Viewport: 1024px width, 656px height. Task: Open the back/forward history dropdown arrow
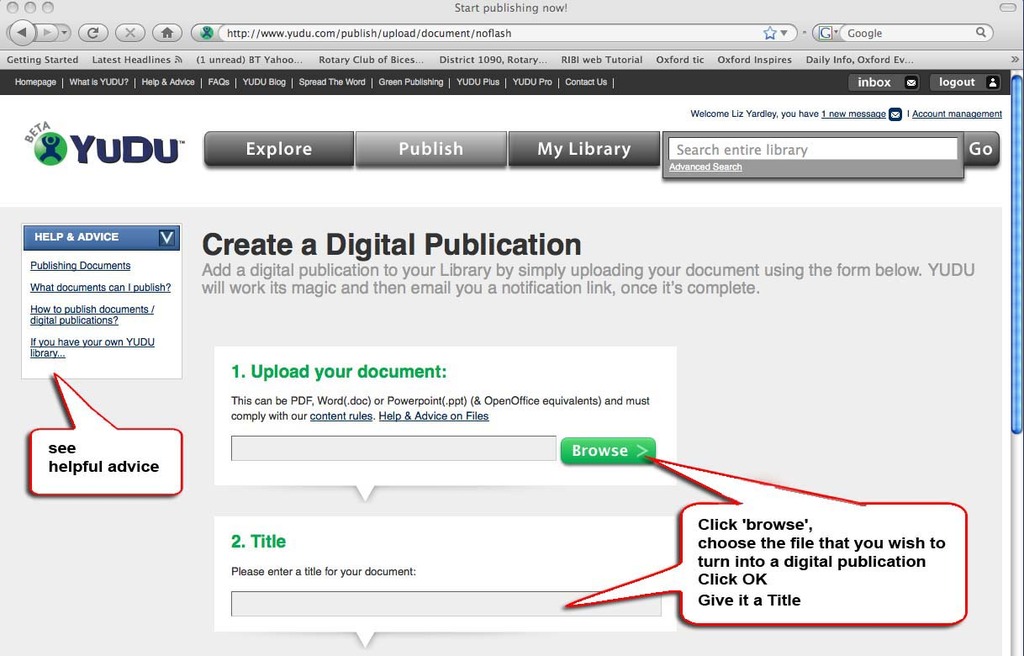[x=63, y=32]
